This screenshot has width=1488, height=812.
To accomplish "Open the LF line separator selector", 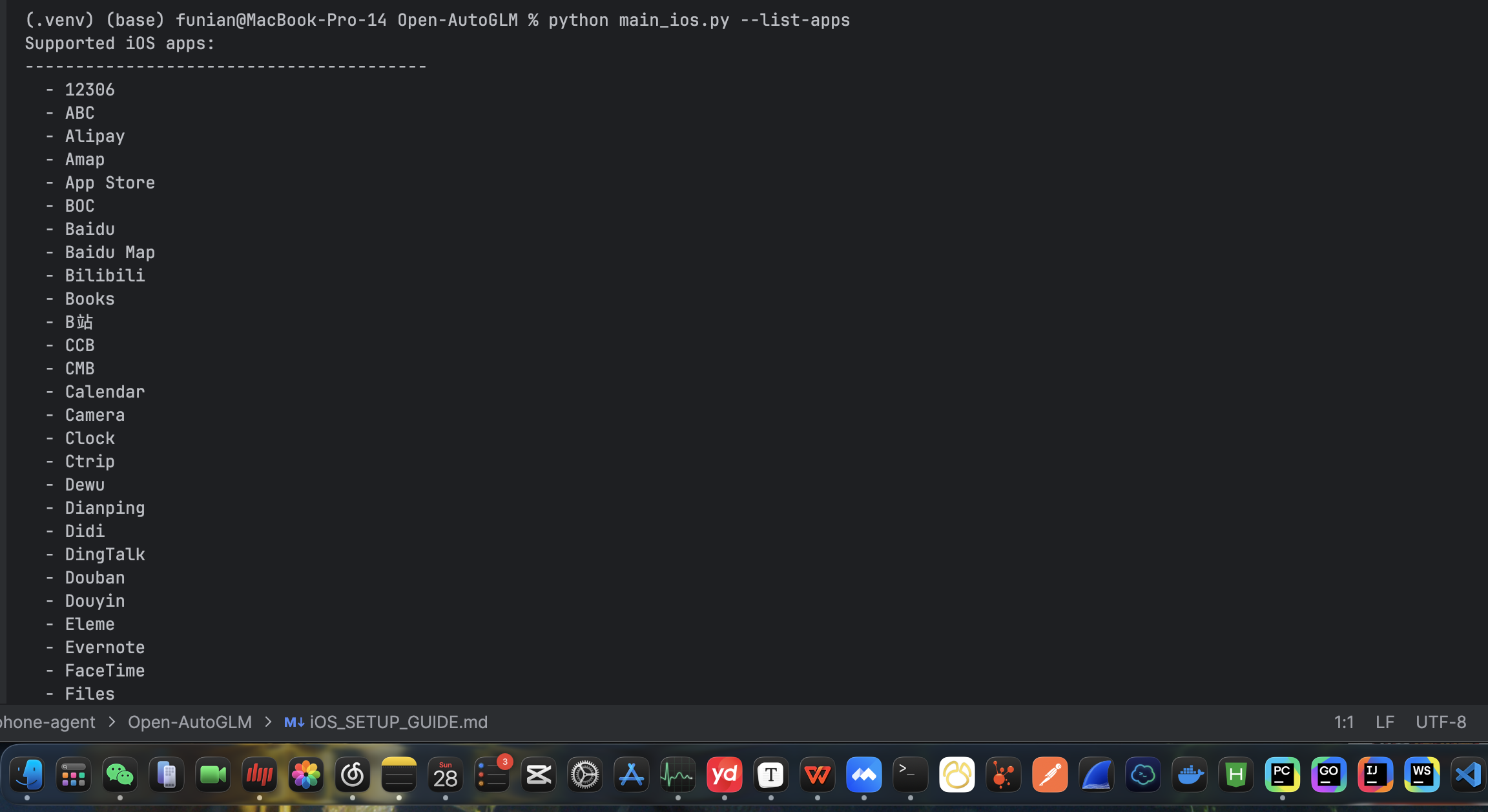I will click(1385, 722).
